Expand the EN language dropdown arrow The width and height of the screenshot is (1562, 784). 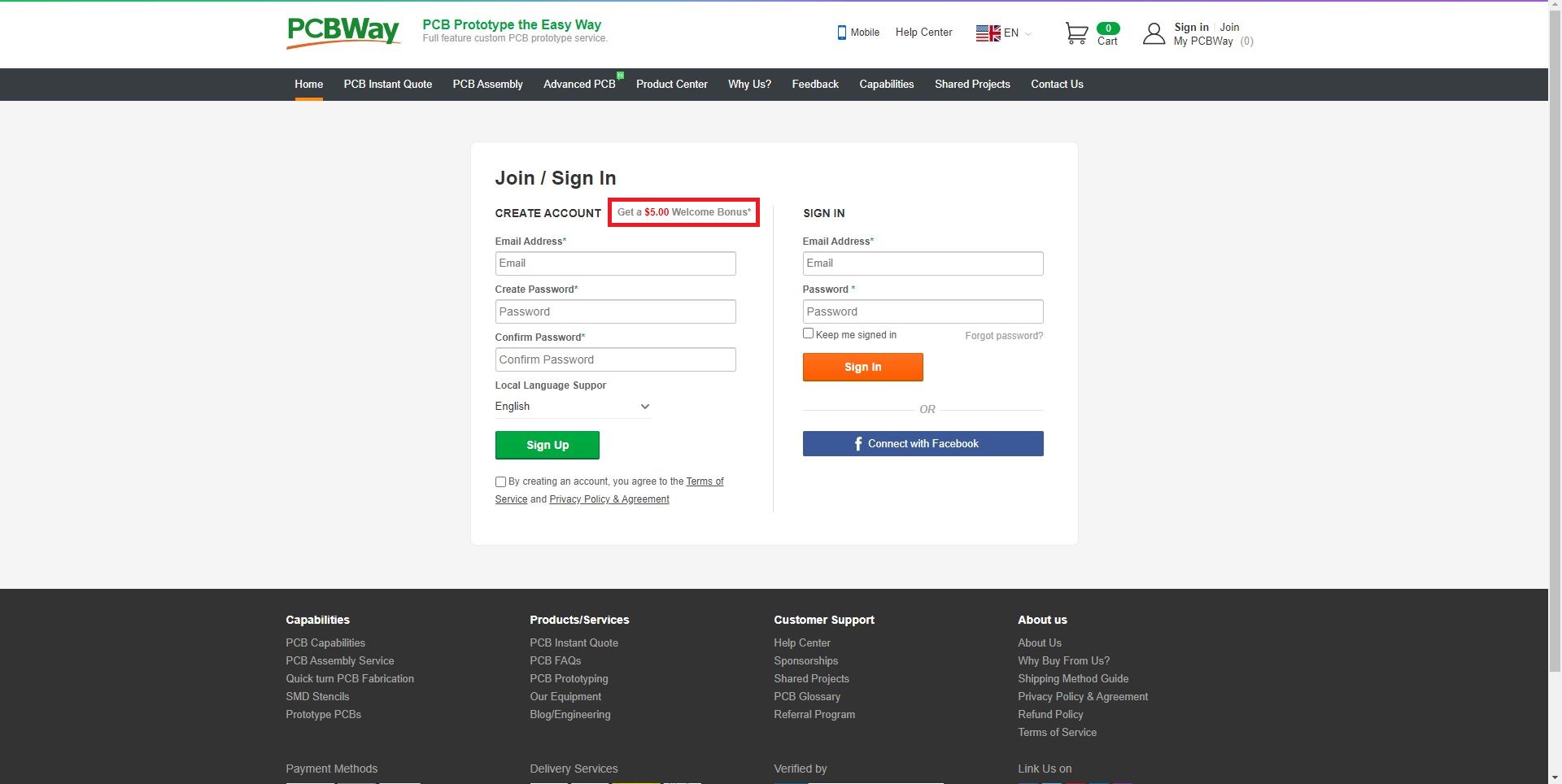[x=1028, y=34]
